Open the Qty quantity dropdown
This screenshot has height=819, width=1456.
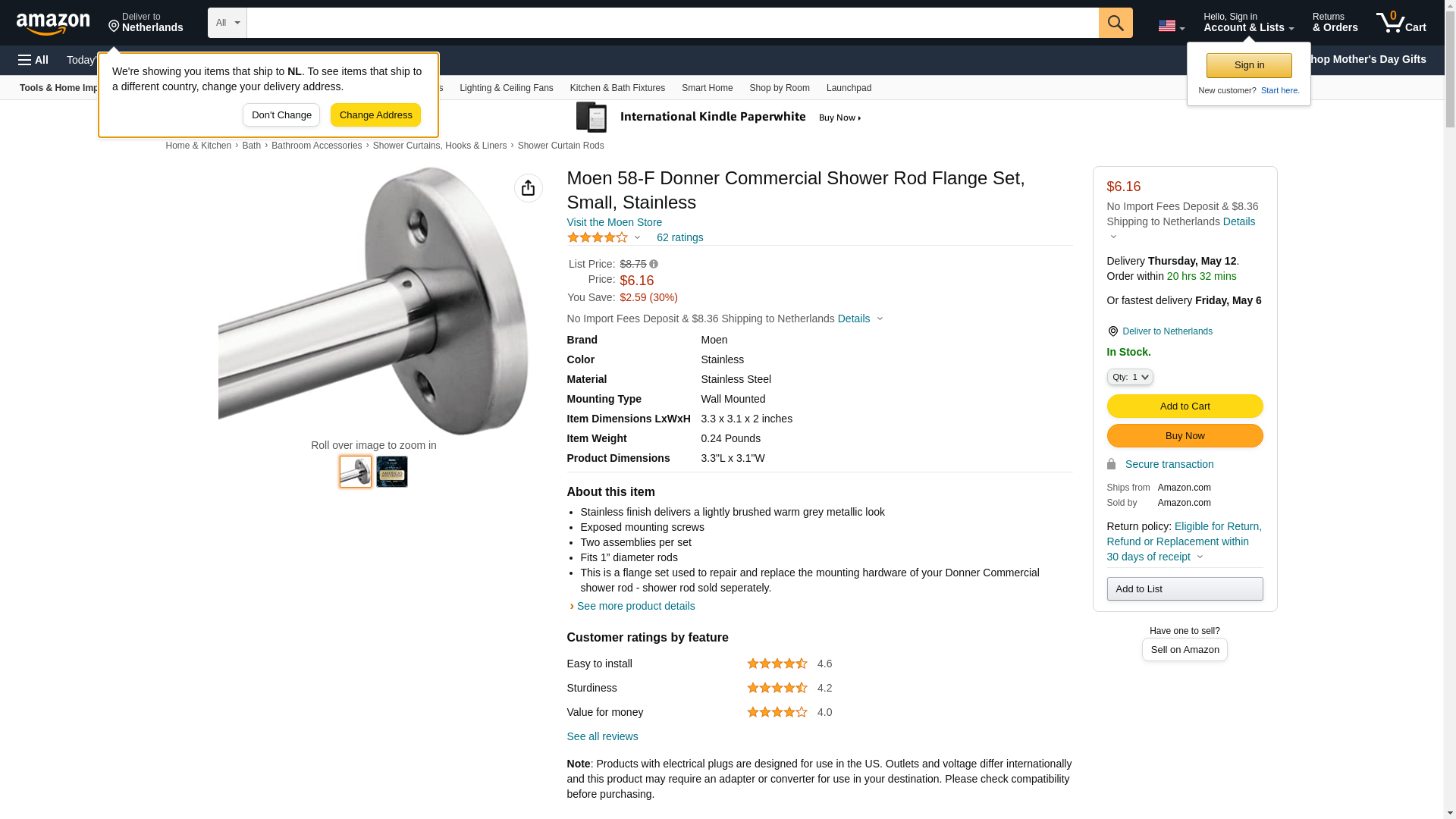tap(1129, 377)
